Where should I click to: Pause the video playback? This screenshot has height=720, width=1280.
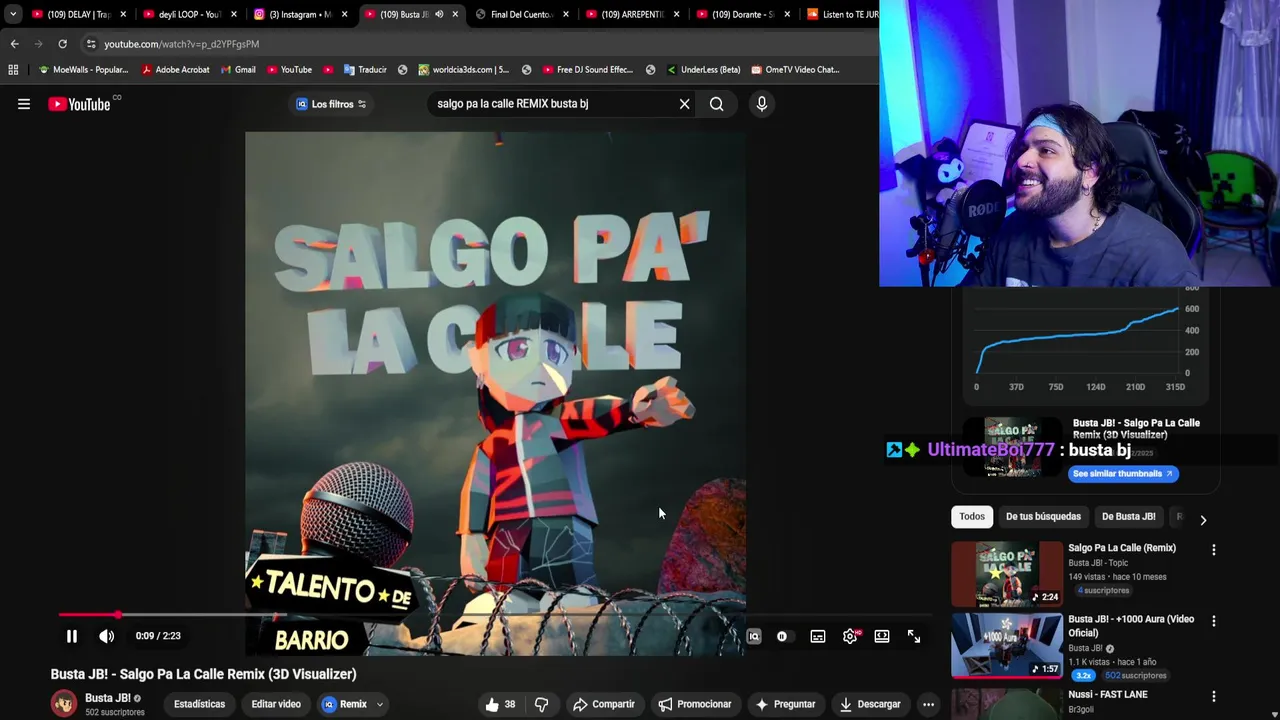point(72,636)
